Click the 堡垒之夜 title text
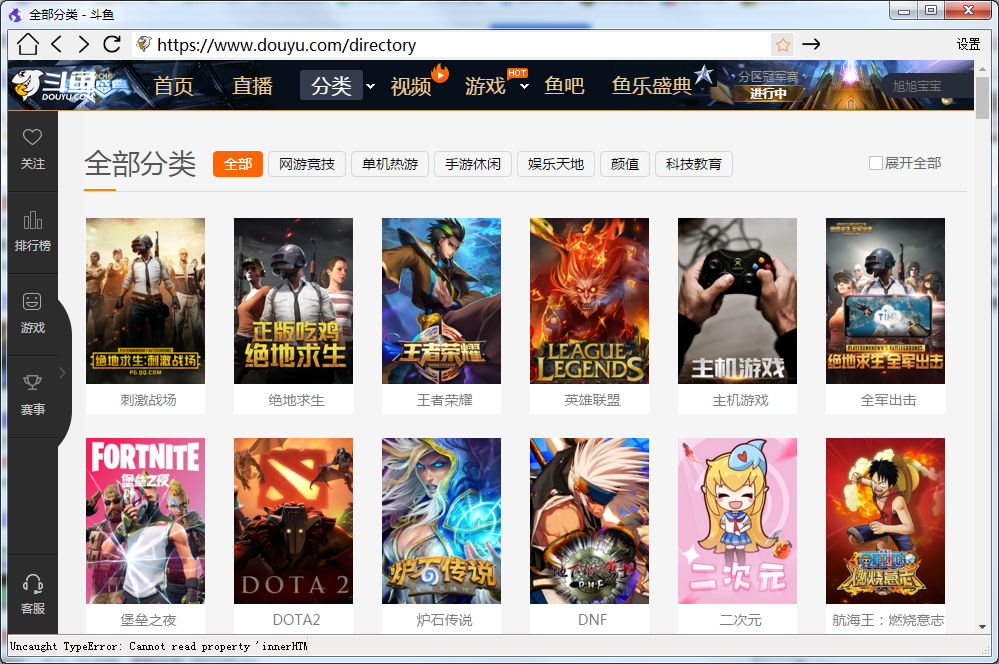This screenshot has width=999, height=664. click(148, 619)
